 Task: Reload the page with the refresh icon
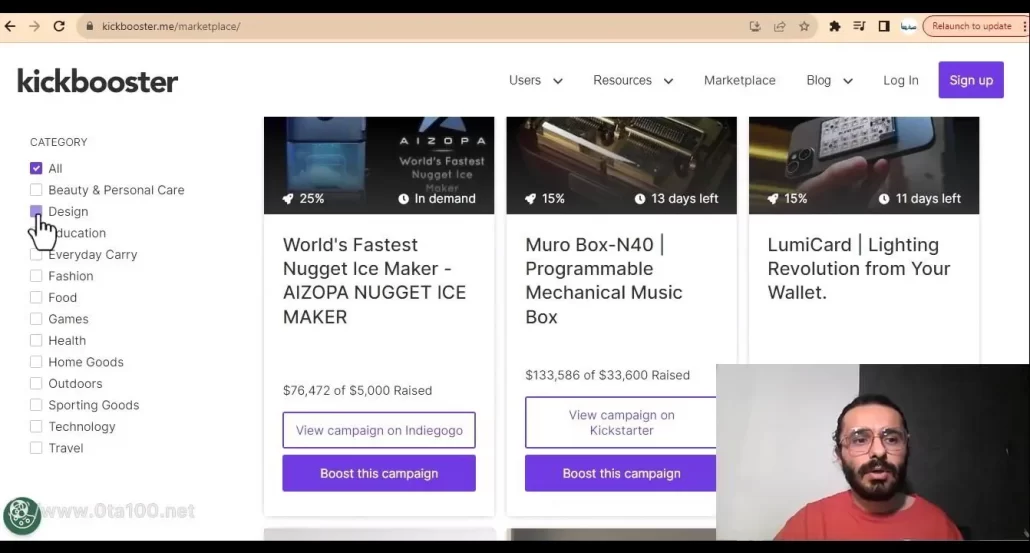coord(59,27)
